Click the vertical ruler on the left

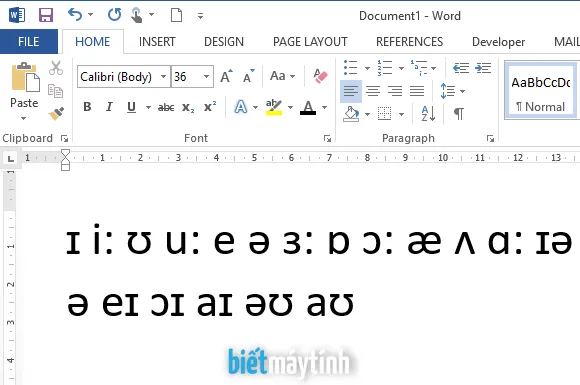(10, 277)
